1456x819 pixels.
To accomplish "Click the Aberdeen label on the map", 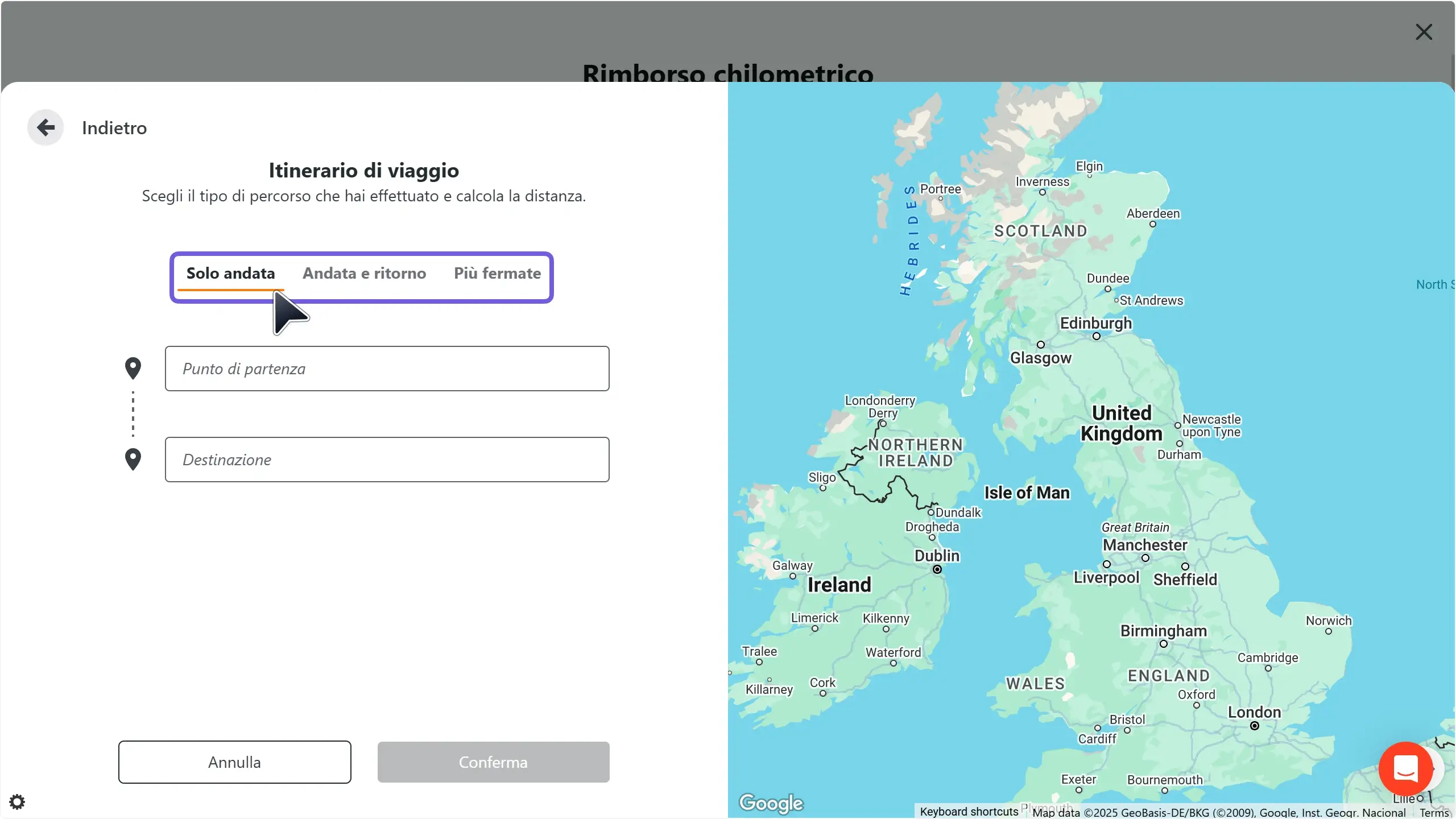I will tap(1153, 213).
